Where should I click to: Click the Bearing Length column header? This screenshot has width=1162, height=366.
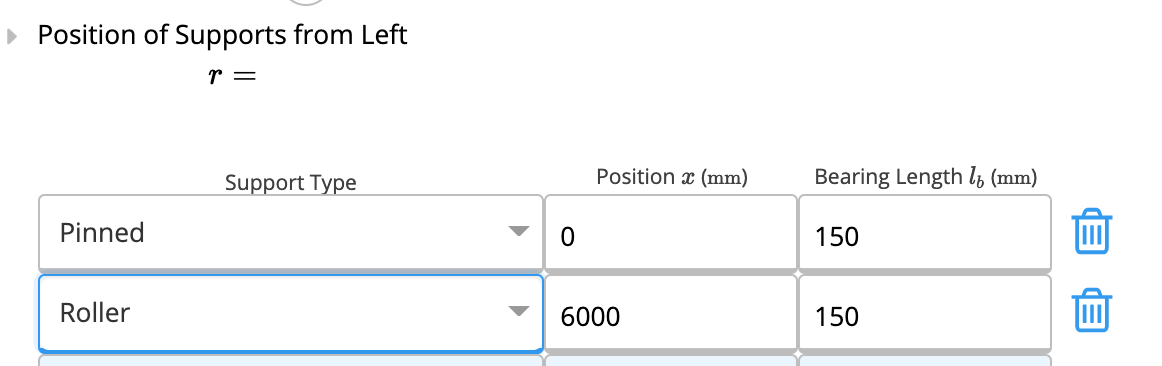point(925,177)
